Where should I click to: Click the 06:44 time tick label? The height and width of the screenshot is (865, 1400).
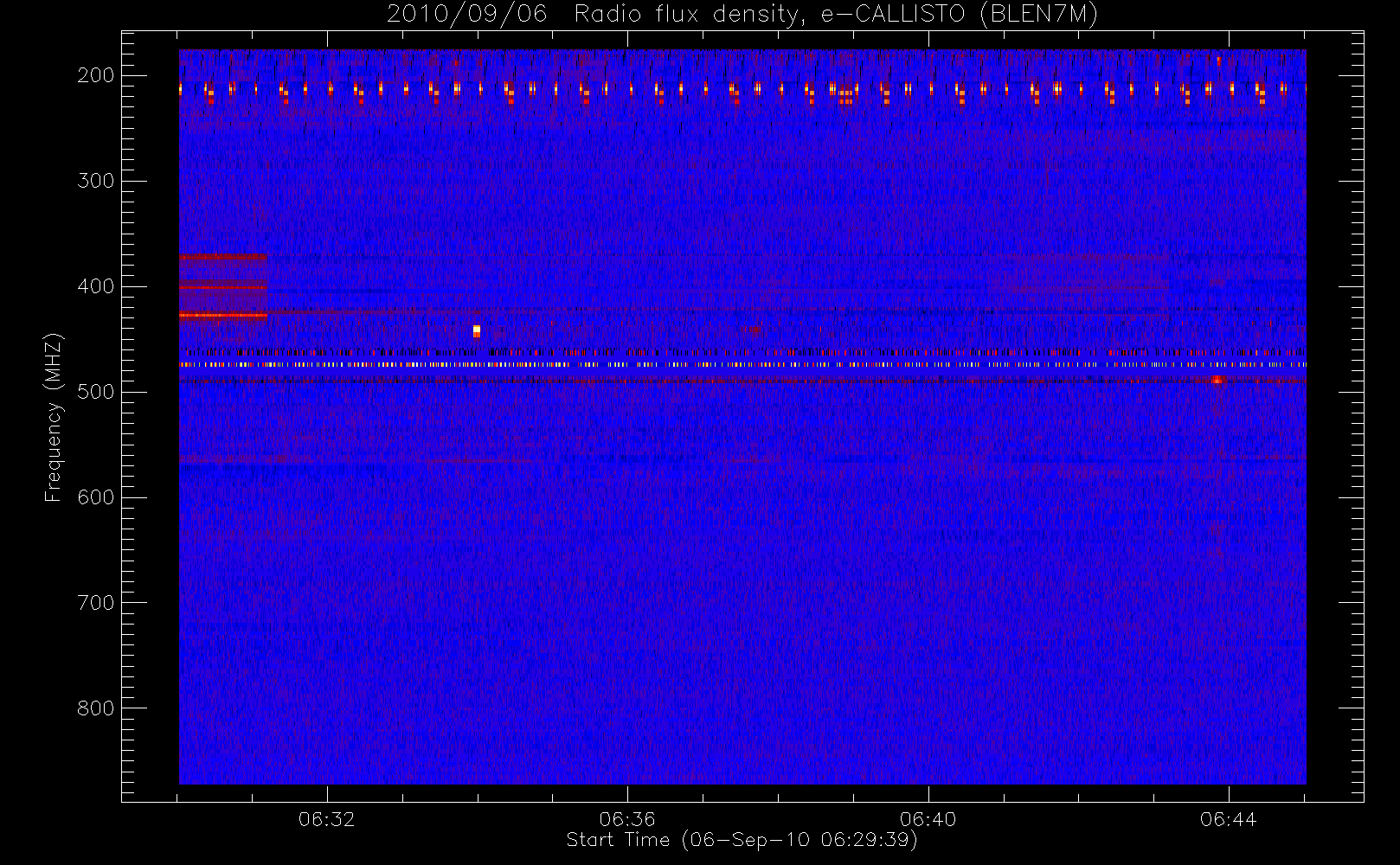[x=1228, y=819]
